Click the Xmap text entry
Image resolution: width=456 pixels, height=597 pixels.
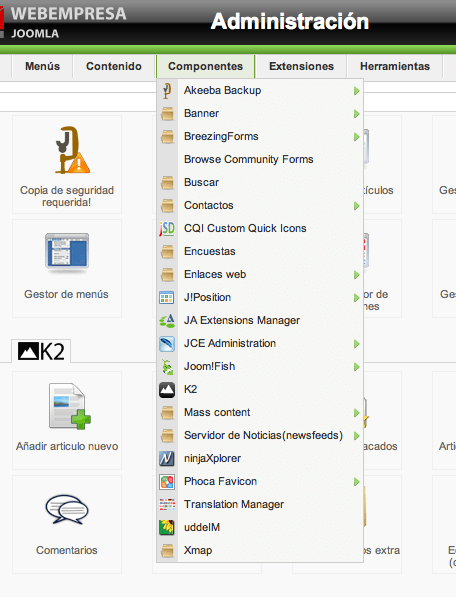tap(198, 551)
